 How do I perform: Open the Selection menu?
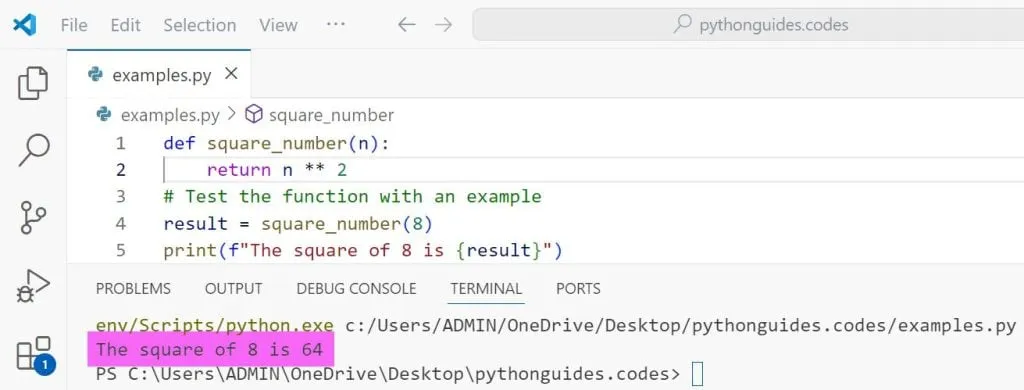point(200,25)
